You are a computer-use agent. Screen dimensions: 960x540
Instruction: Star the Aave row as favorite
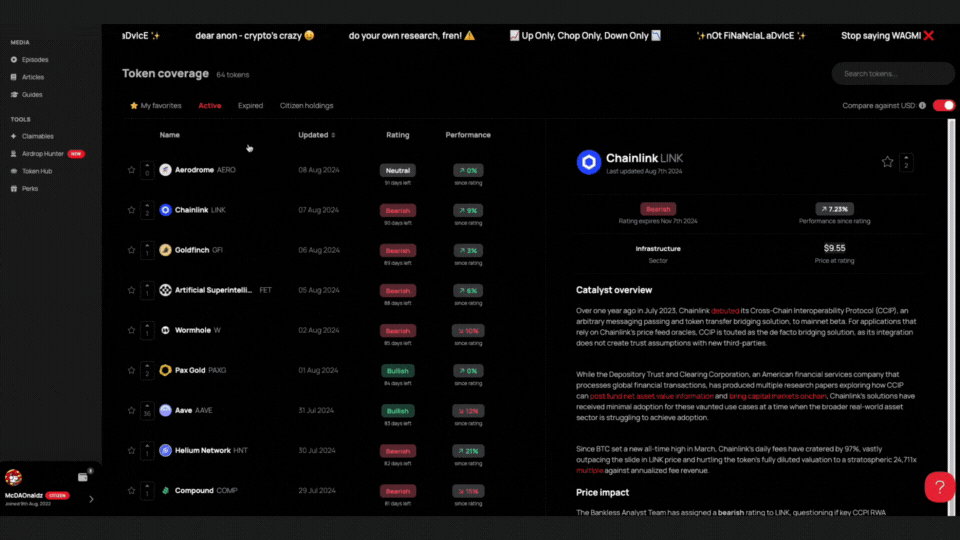[131, 410]
